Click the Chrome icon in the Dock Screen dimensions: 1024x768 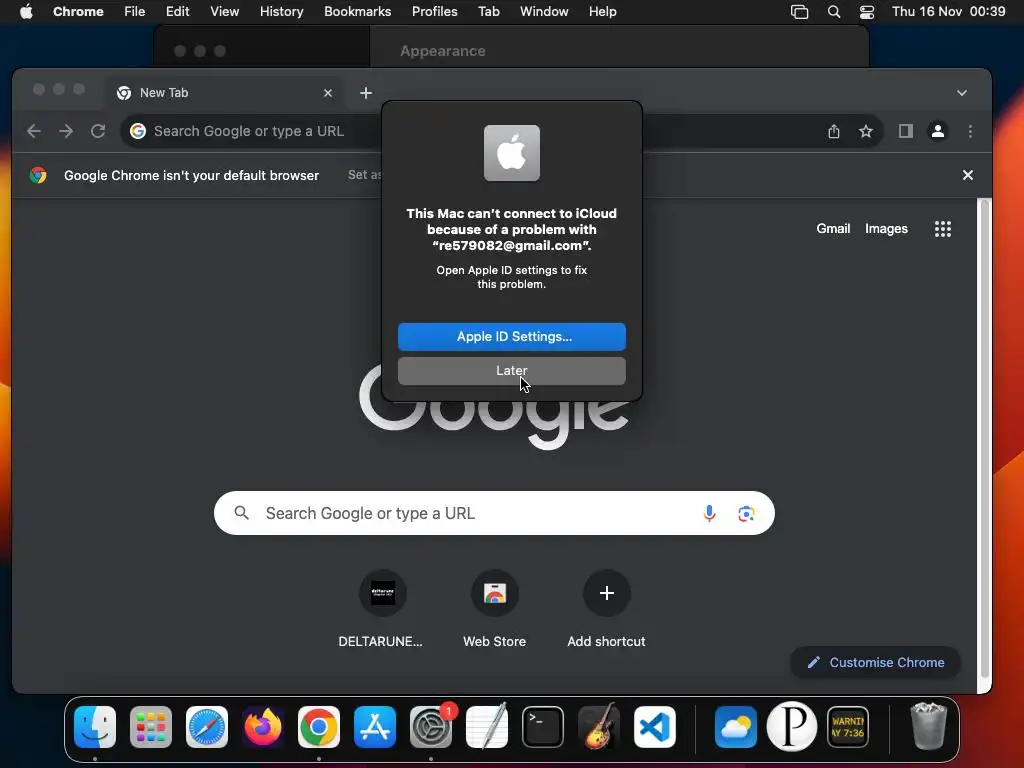click(x=319, y=727)
